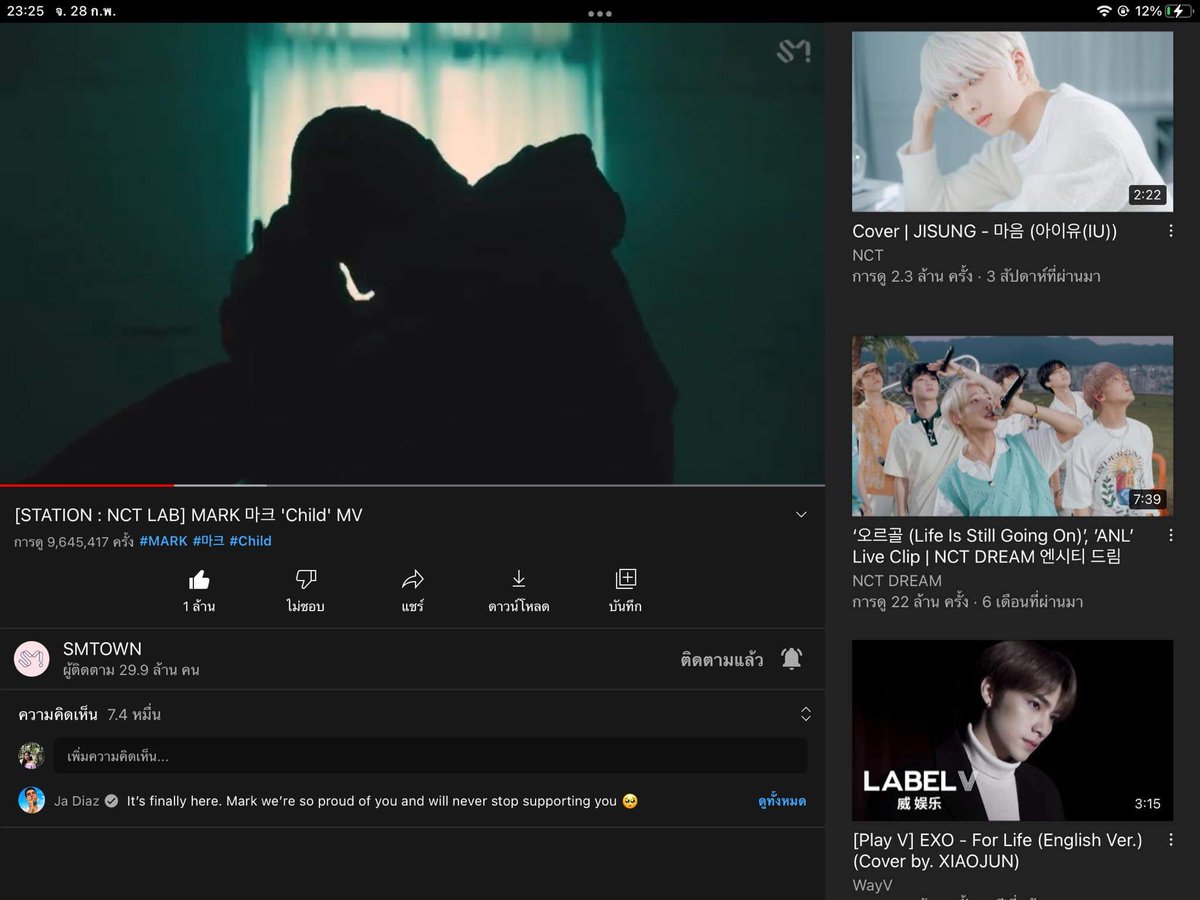Screen dimensions: 1200x900
Task: Open the #Child hashtag link
Action: pos(250,541)
